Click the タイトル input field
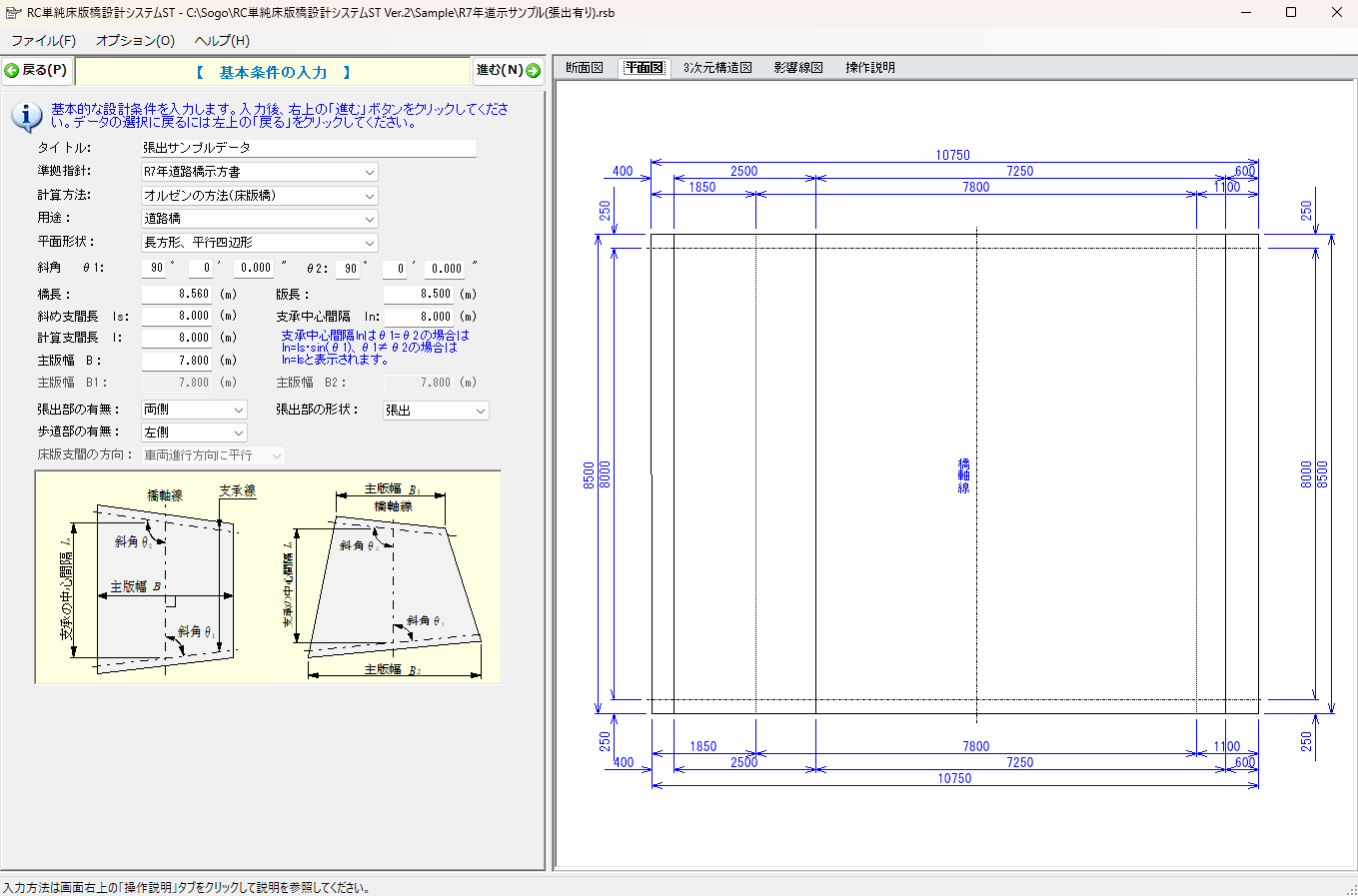The image size is (1358, 896). 308,148
